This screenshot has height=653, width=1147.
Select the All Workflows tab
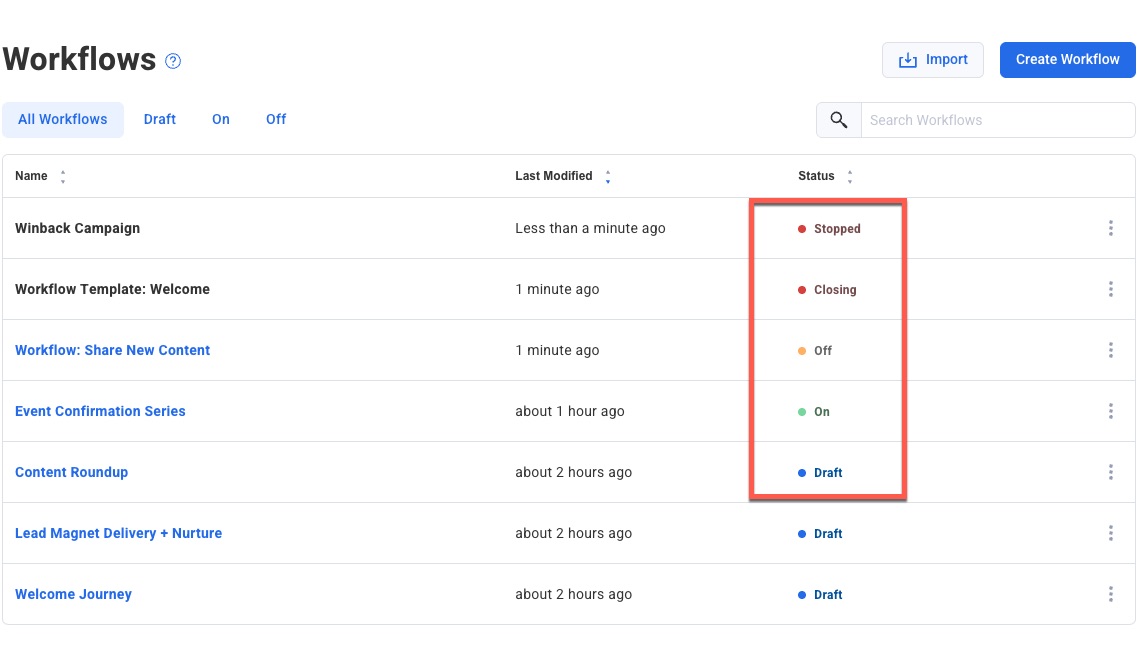pos(63,119)
